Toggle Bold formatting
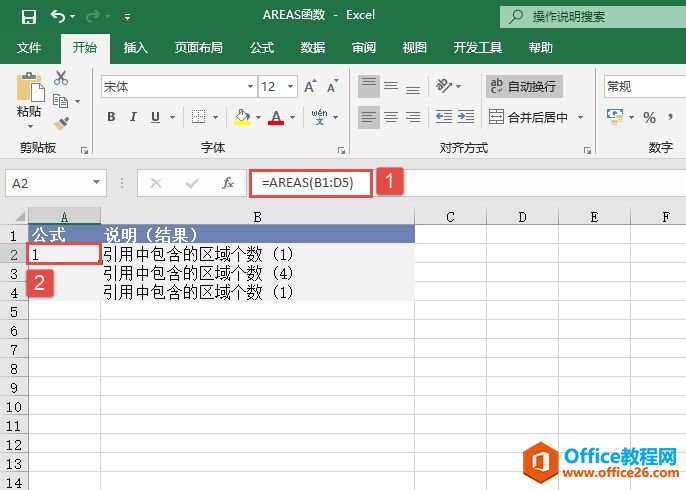This screenshot has height=490, width=686. [x=111, y=117]
